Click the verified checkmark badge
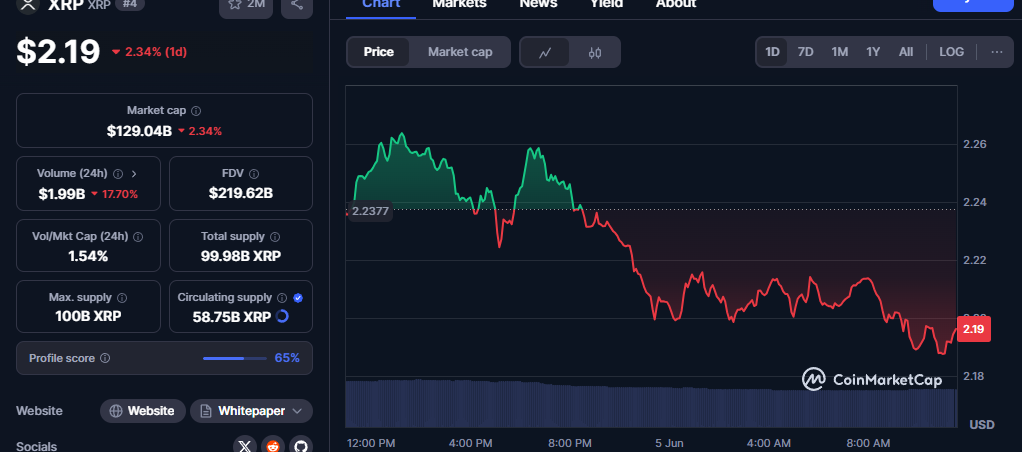Viewport: 1022px width, 452px height. click(x=298, y=297)
